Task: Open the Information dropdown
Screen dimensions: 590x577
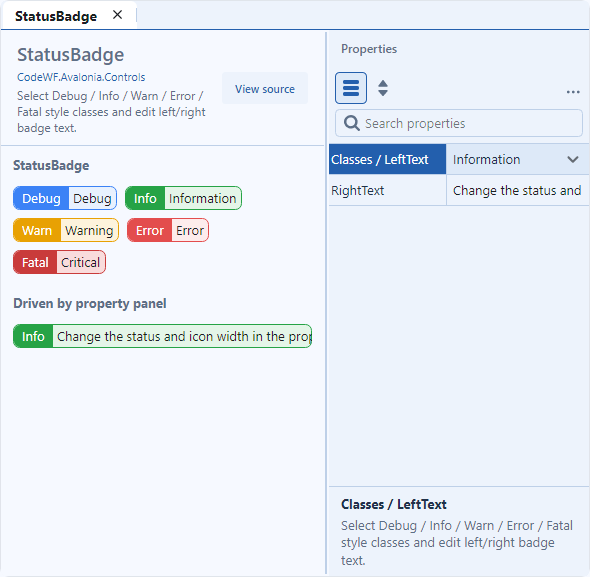Action: pyautogui.click(x=517, y=159)
